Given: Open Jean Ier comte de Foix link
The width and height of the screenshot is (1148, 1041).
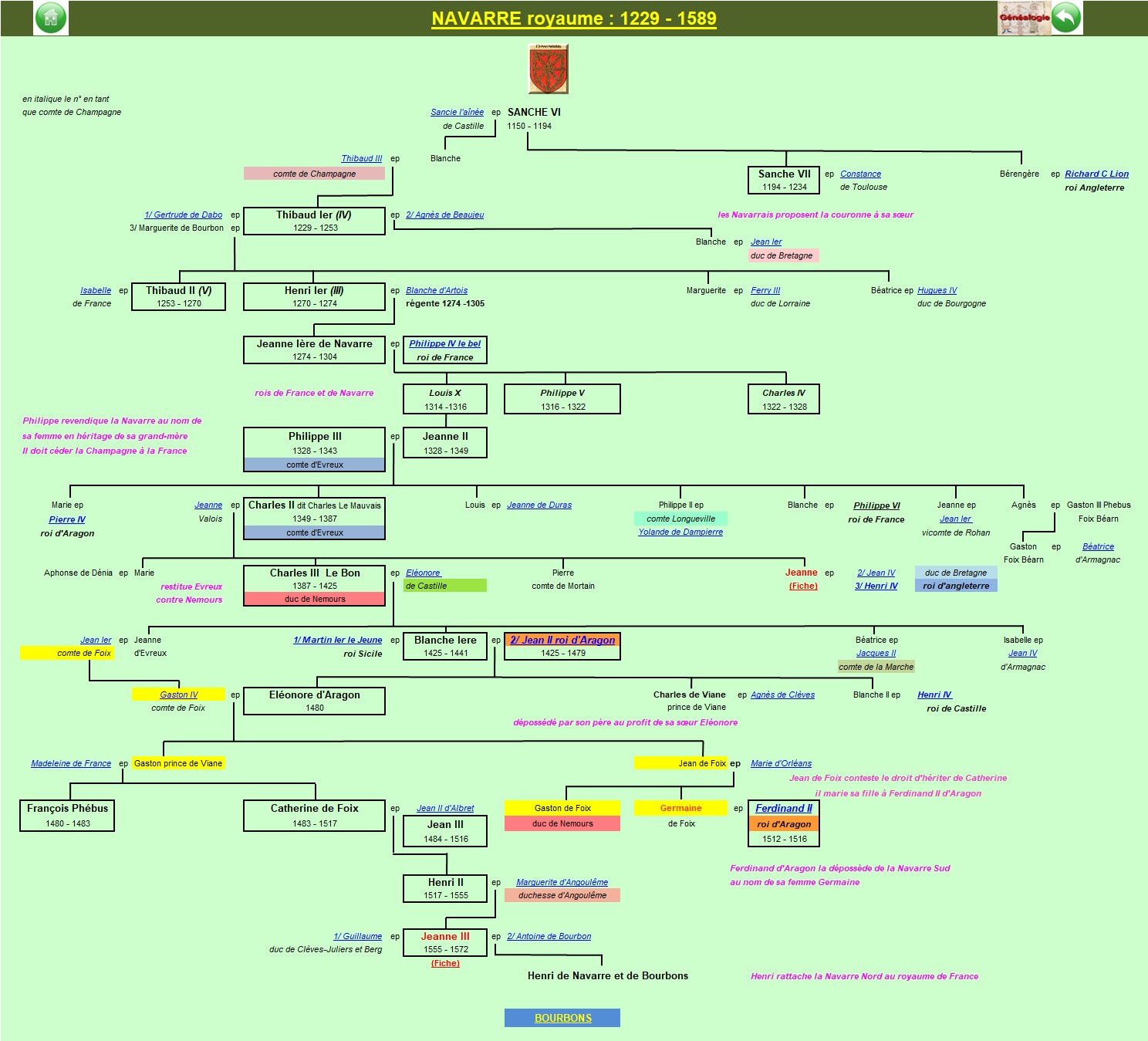Looking at the screenshot, I should pyautogui.click(x=96, y=640).
